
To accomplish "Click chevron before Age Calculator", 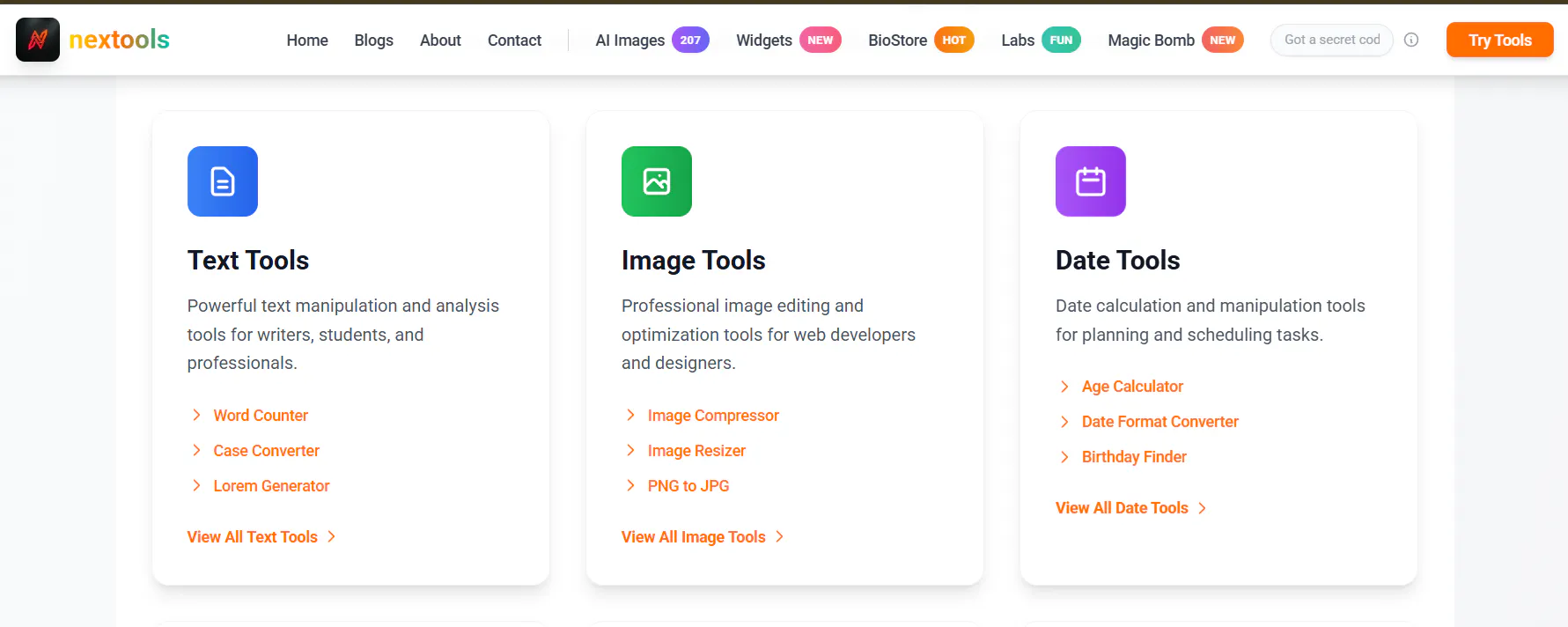I will [x=1064, y=387].
